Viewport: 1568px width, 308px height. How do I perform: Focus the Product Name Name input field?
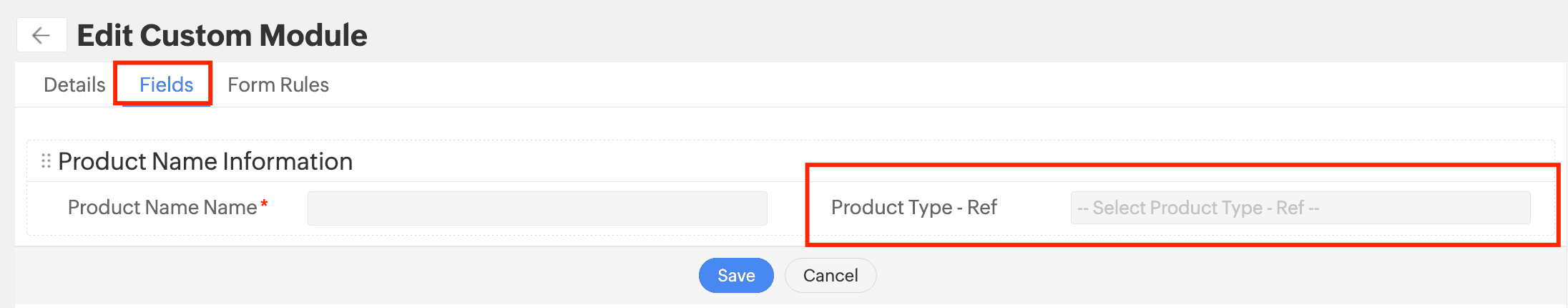[x=537, y=208]
